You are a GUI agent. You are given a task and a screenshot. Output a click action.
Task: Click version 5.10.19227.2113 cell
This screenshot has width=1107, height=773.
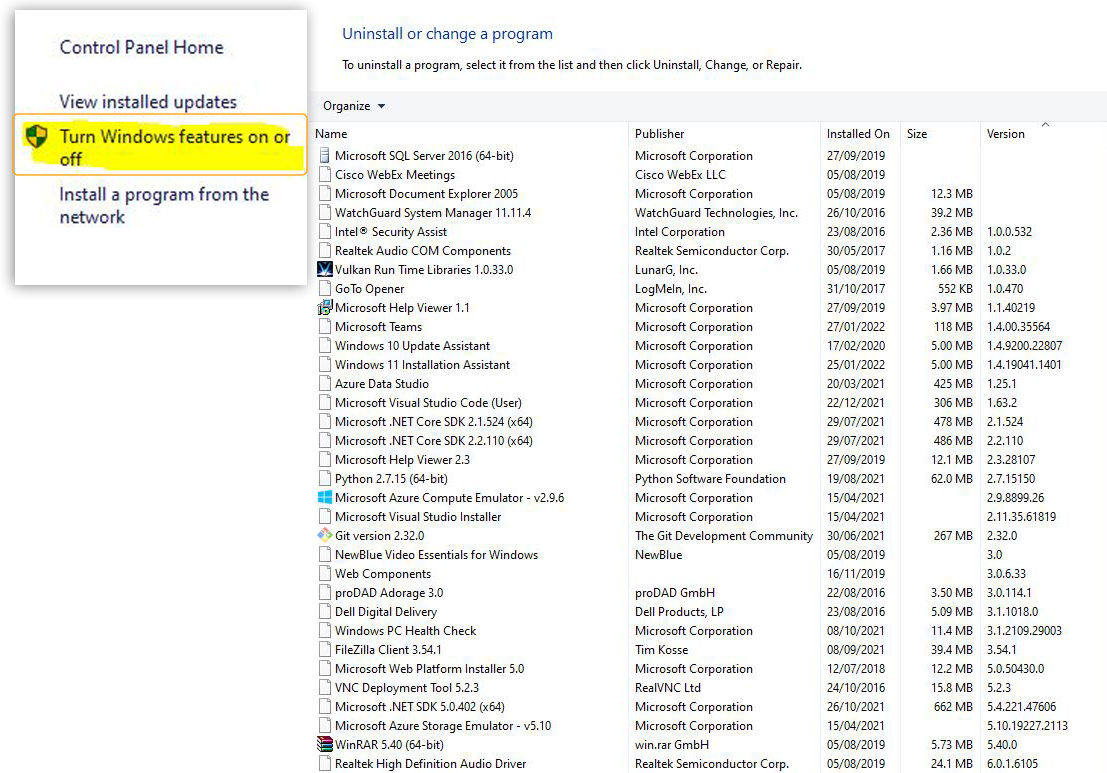1027,726
